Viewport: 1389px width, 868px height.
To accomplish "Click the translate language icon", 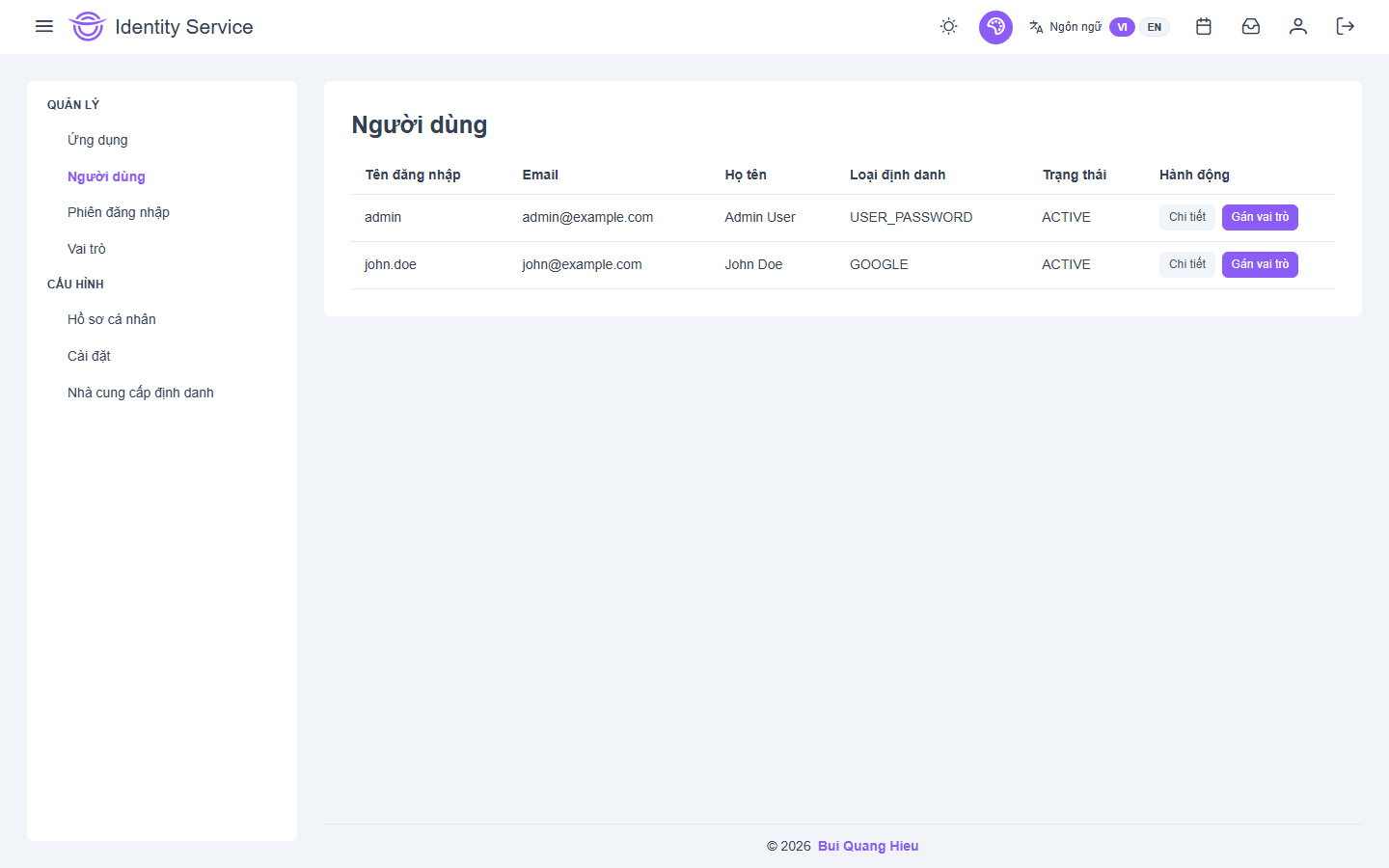I will point(1037,27).
